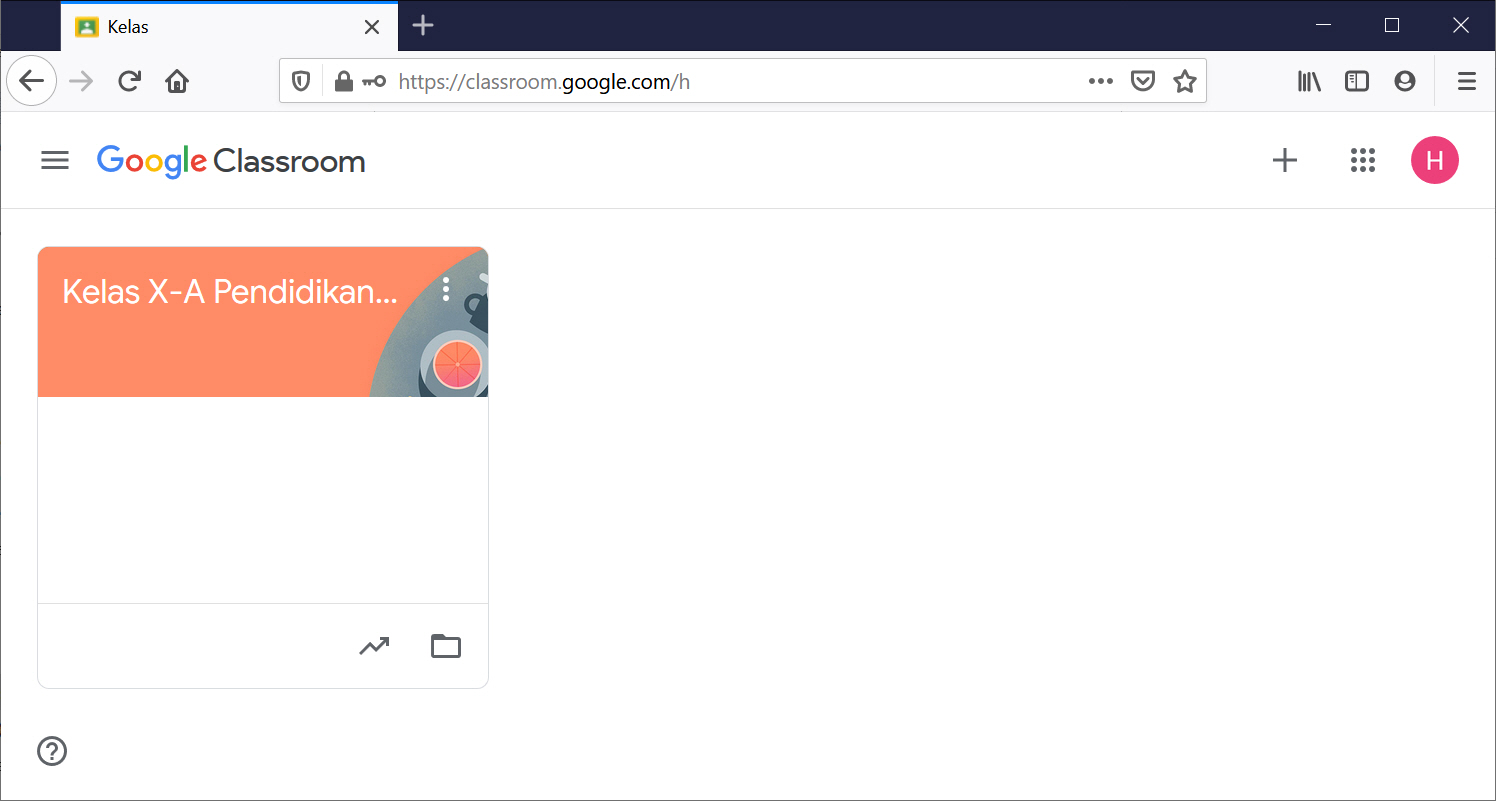Click the help question mark icon
This screenshot has width=1496, height=801.
(x=52, y=751)
